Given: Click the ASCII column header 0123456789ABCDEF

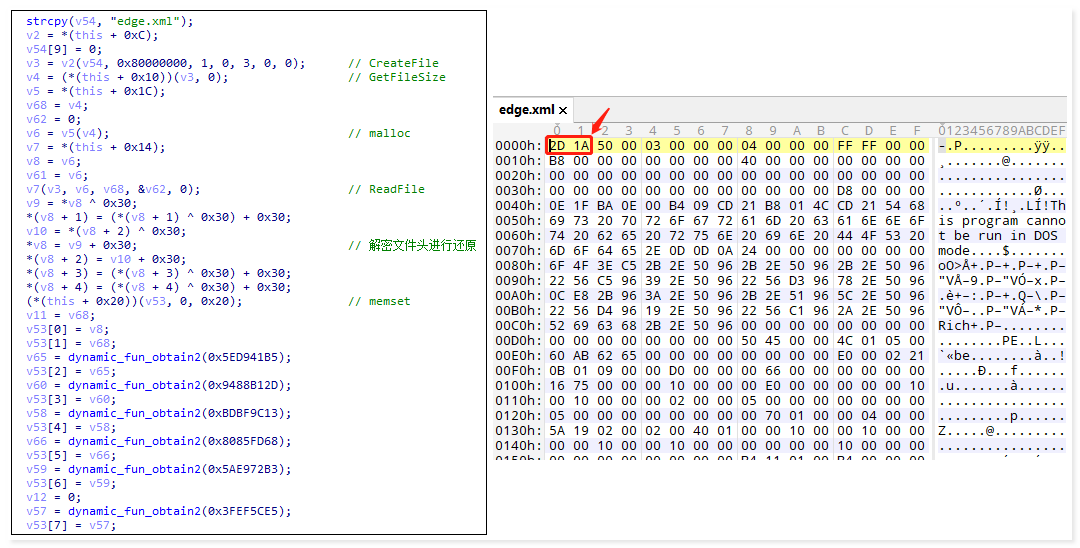Looking at the screenshot, I should 1001,130.
